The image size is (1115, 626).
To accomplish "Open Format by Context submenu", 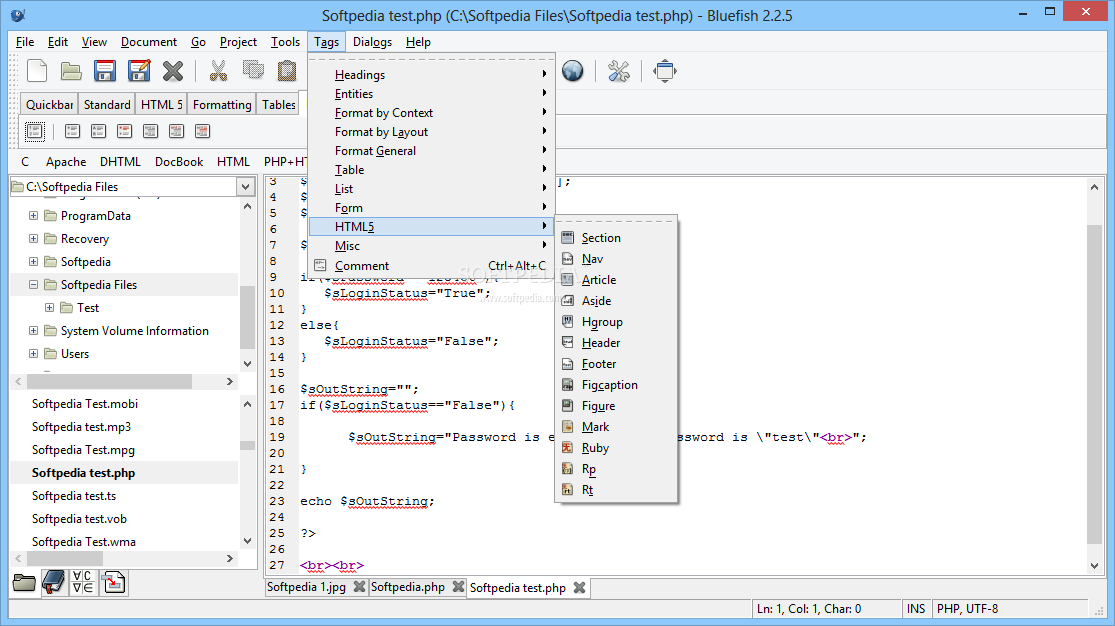I will pyautogui.click(x=431, y=112).
